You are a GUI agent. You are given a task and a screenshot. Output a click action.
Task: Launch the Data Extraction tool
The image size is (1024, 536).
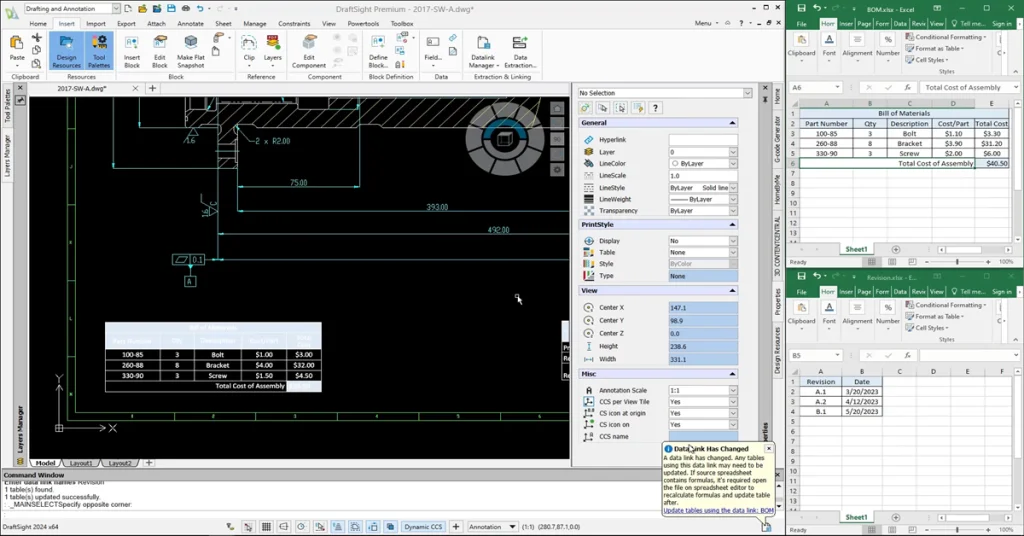click(x=520, y=50)
